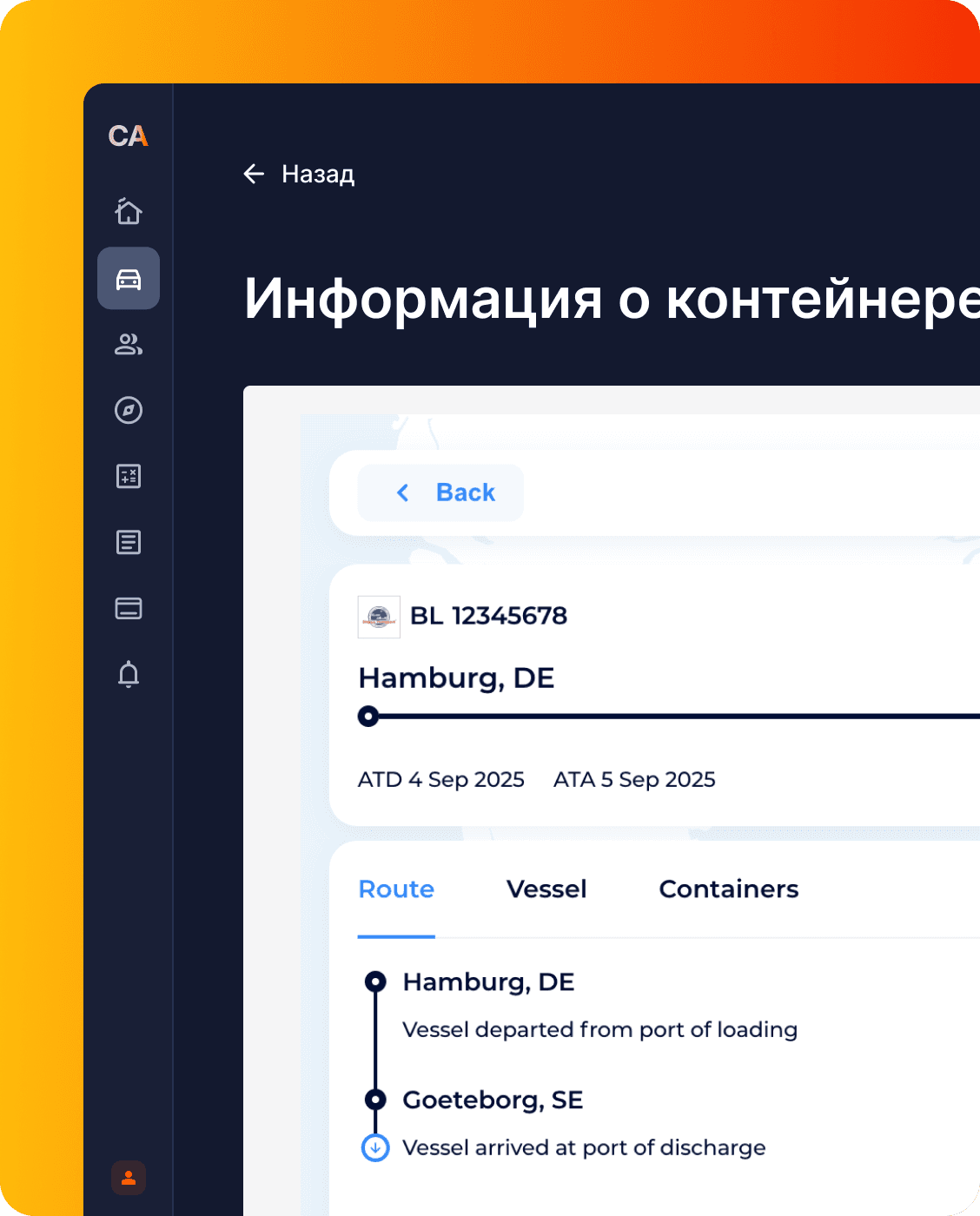Click the carrier logo next to BL 12345678
Viewport: 980px width, 1216px height.
(x=379, y=617)
